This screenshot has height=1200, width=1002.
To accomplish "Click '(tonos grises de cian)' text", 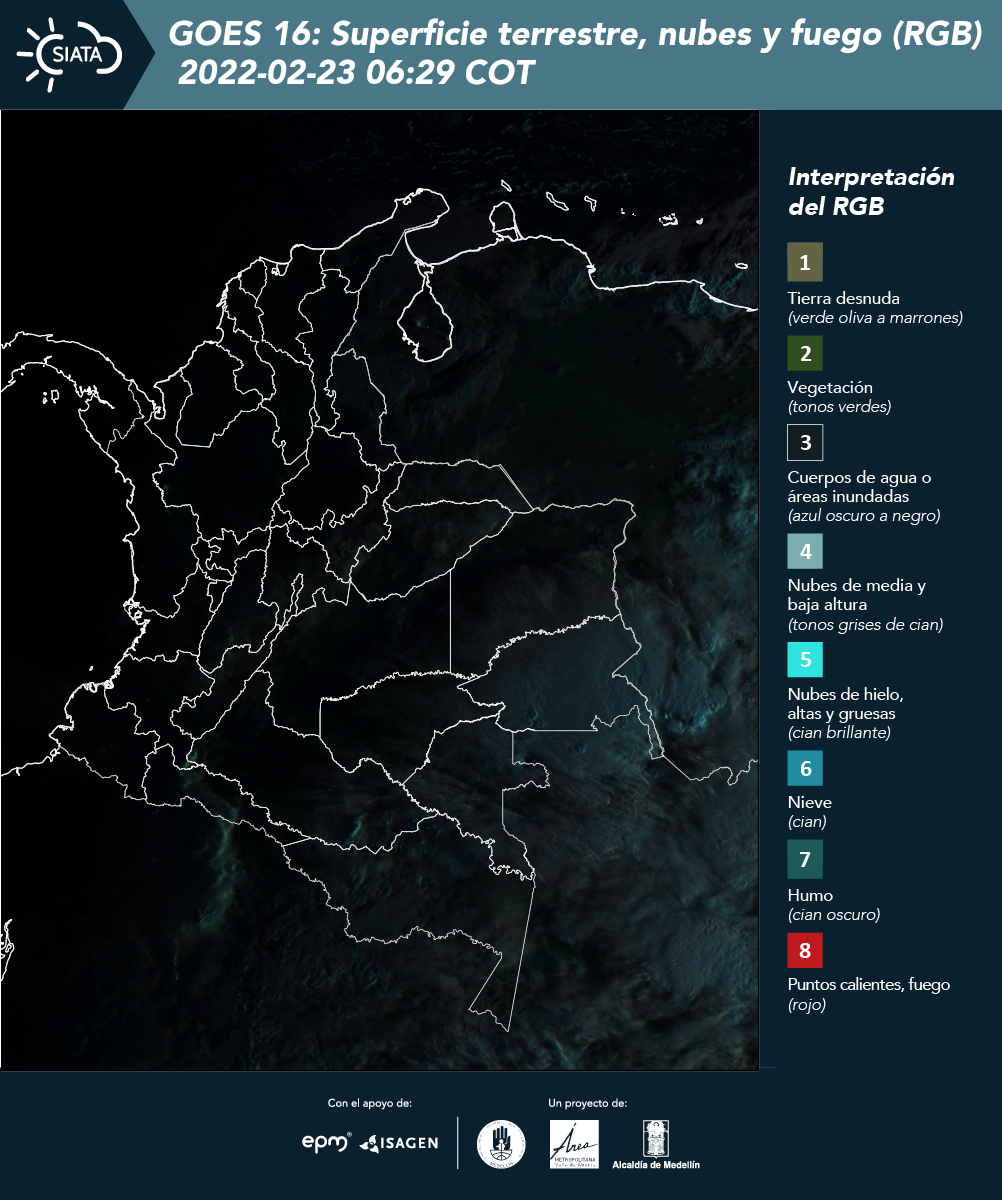I will (x=866, y=625).
